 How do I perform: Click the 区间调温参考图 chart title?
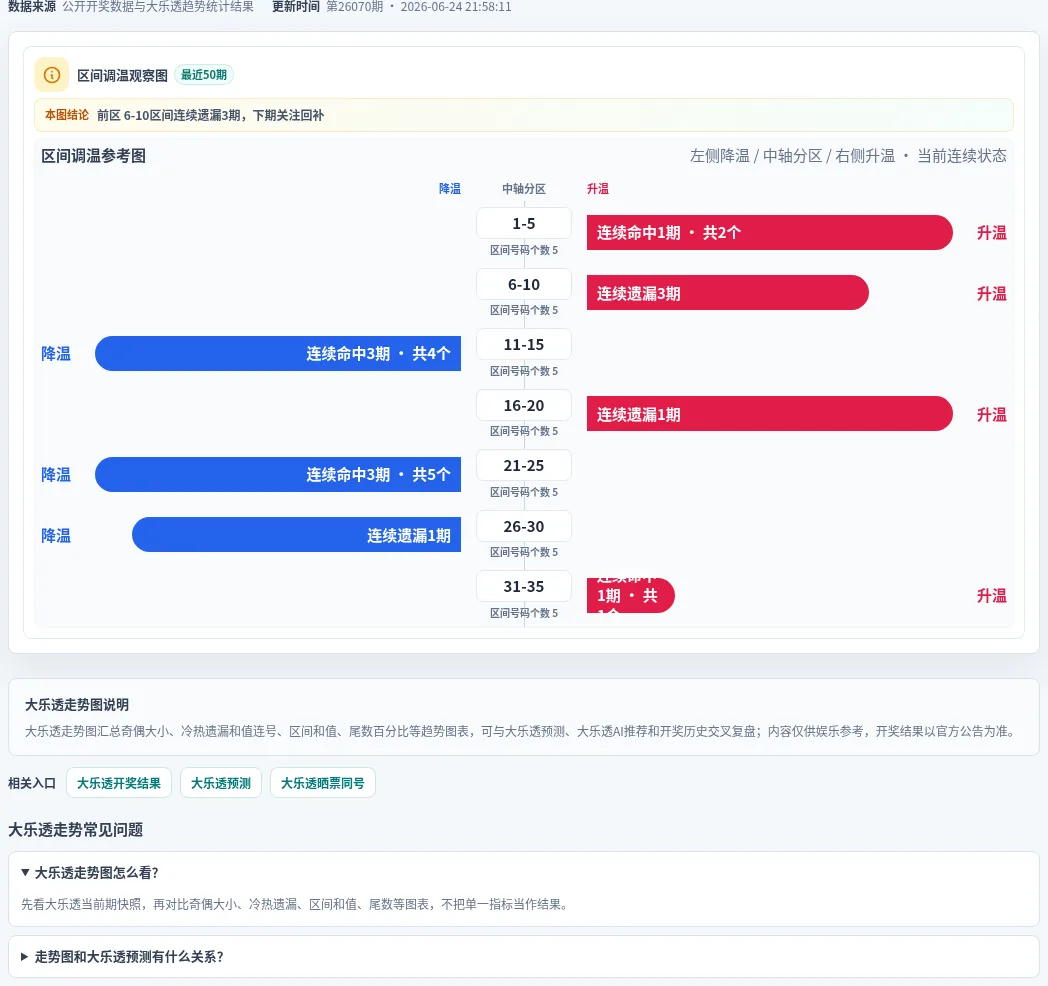click(x=94, y=156)
